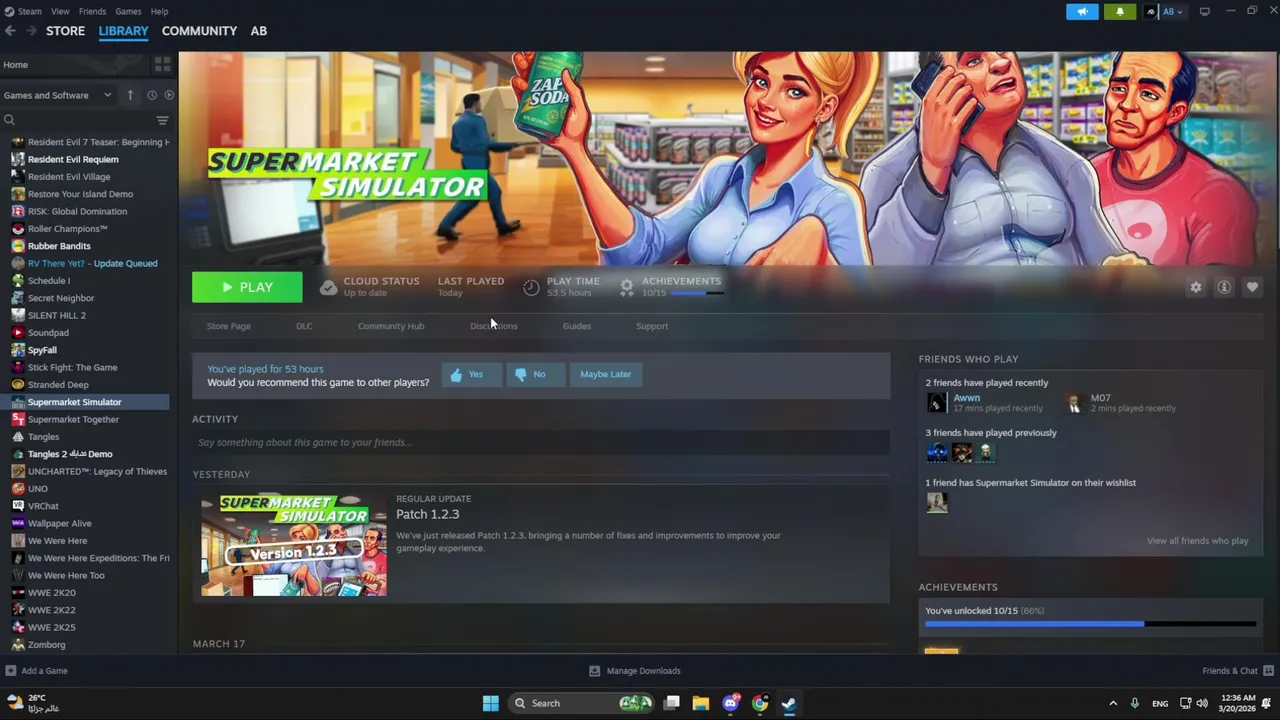Open Chrome from the taskbar
The image size is (1280, 720).
tap(760, 703)
